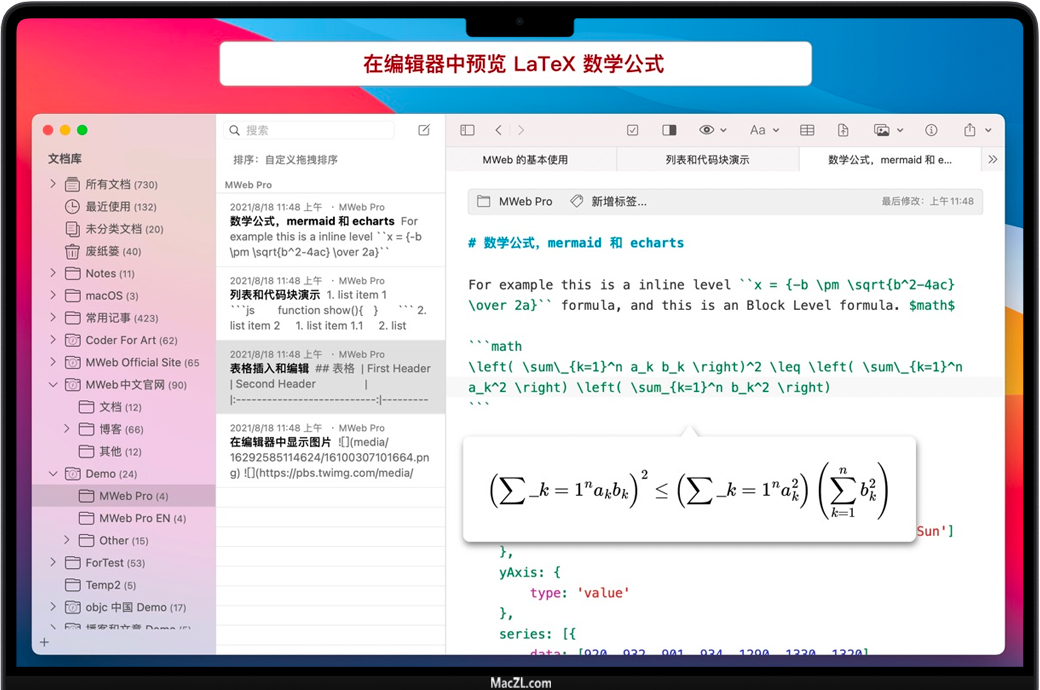
Task: Toggle the checkbox task list button
Action: coord(632,130)
